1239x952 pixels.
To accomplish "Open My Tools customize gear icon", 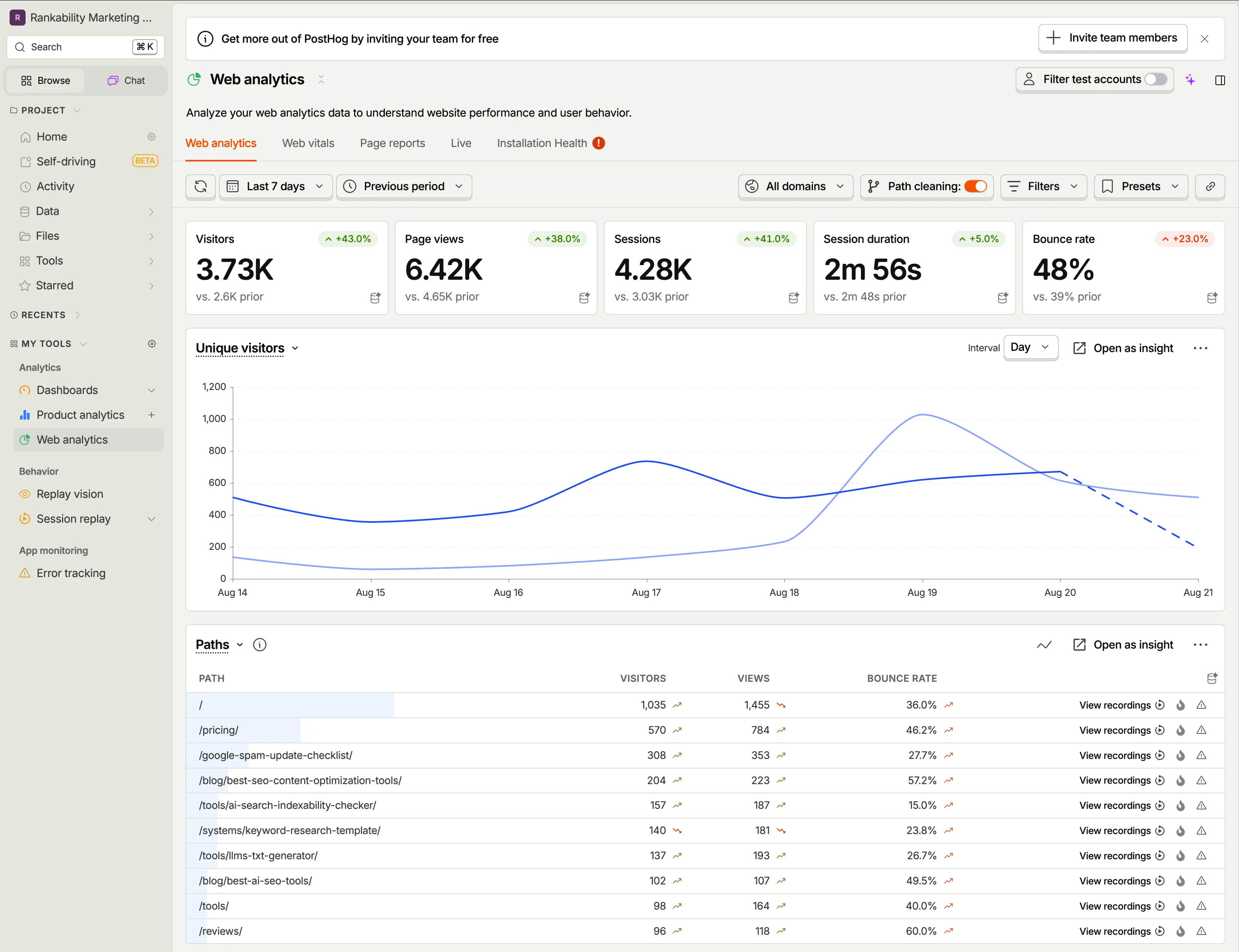I will click(x=151, y=343).
